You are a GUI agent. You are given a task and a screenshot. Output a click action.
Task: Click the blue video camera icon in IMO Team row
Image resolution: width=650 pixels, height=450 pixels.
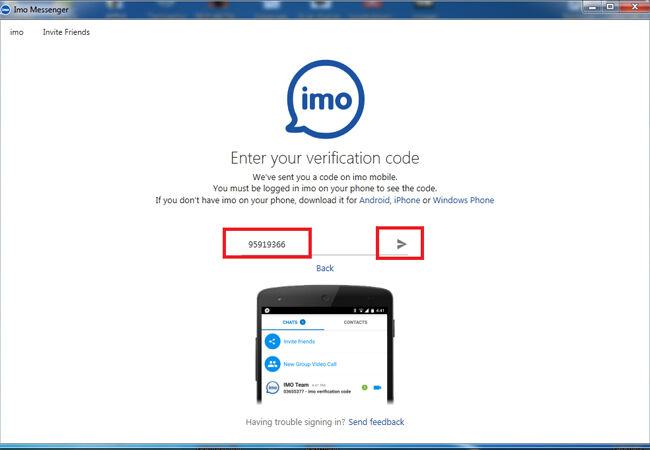tap(377, 387)
